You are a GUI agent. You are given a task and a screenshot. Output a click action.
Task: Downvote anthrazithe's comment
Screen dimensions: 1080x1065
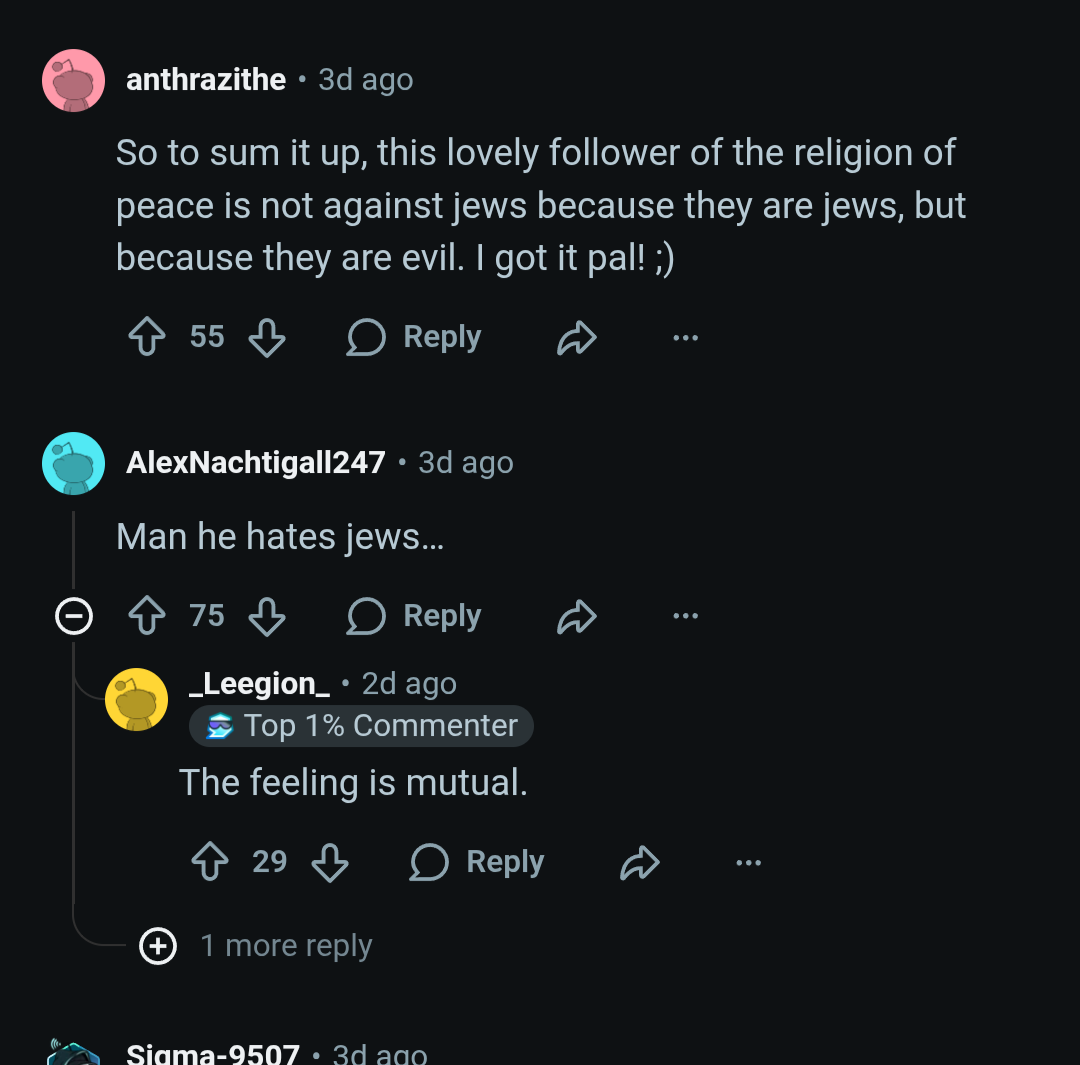267,337
